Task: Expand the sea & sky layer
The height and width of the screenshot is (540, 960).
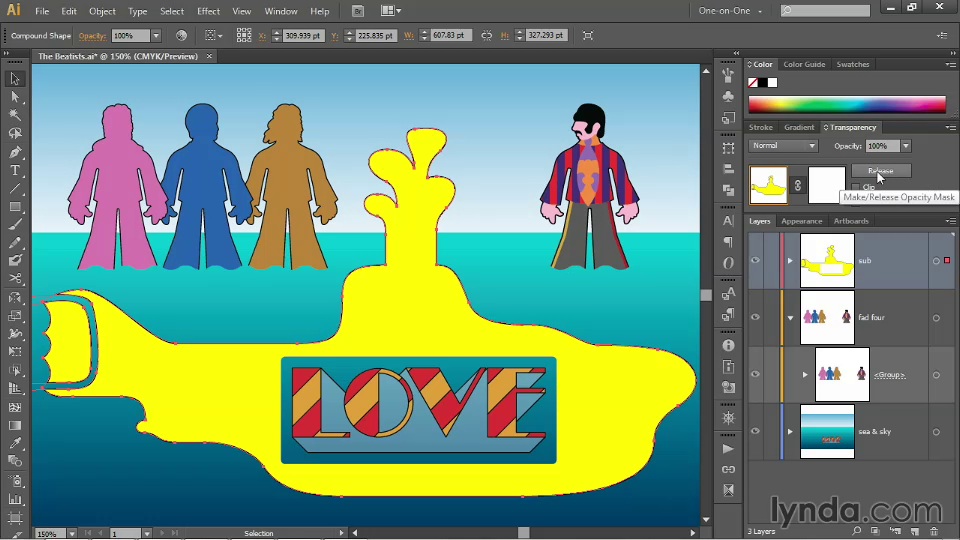Action: (x=790, y=432)
